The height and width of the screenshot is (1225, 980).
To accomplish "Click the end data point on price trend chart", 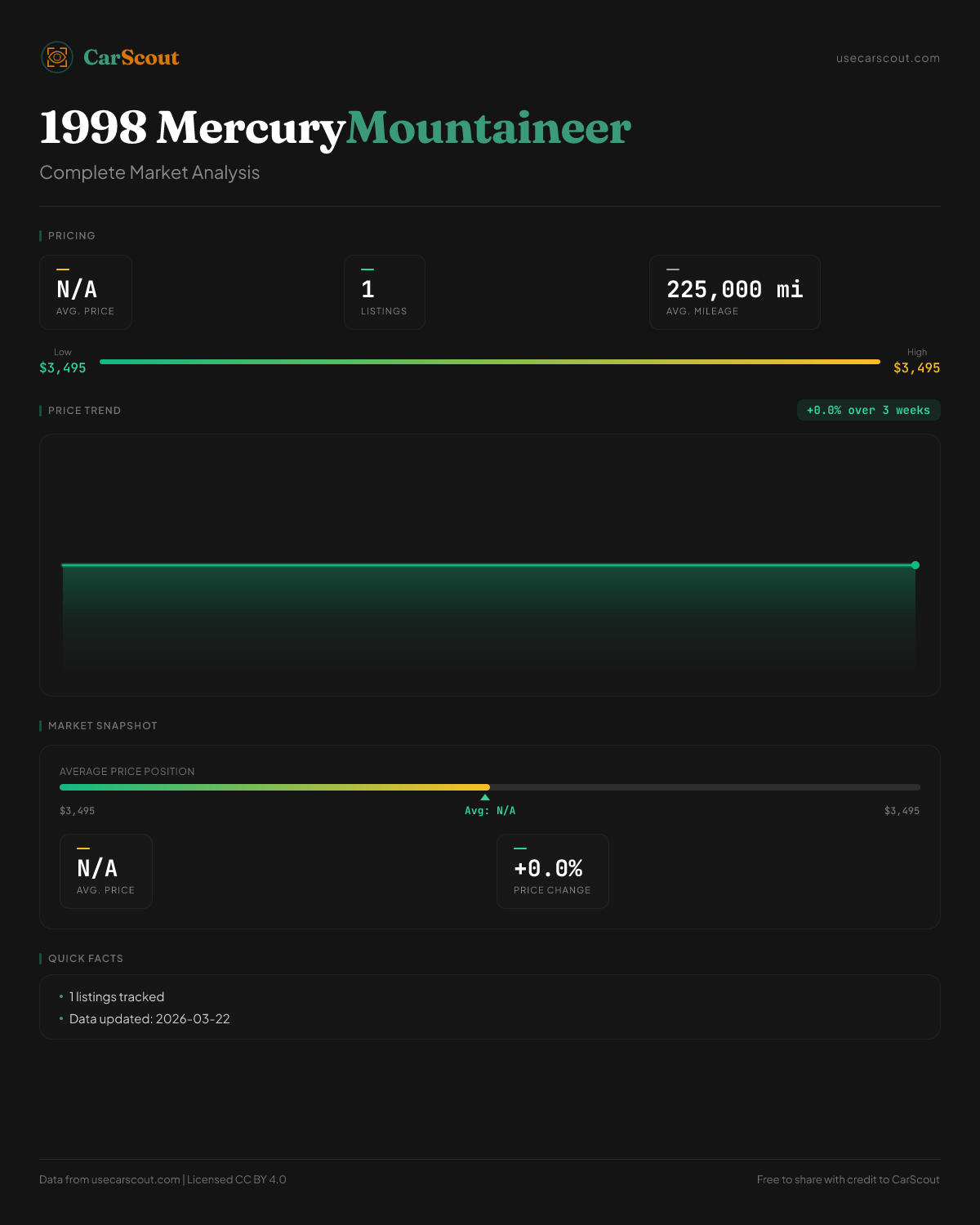I will point(915,565).
